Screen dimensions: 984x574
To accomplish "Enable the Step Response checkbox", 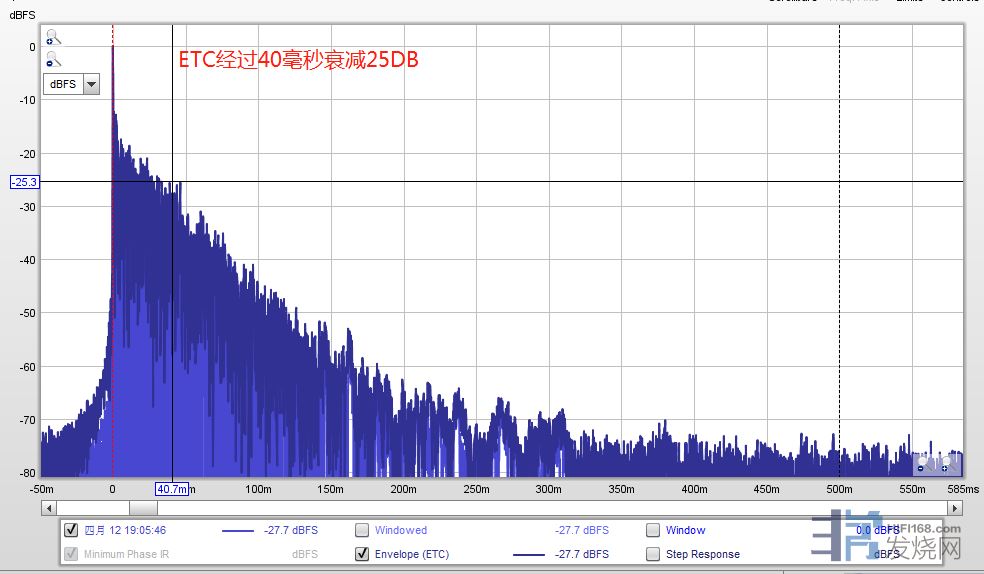I will pos(653,554).
